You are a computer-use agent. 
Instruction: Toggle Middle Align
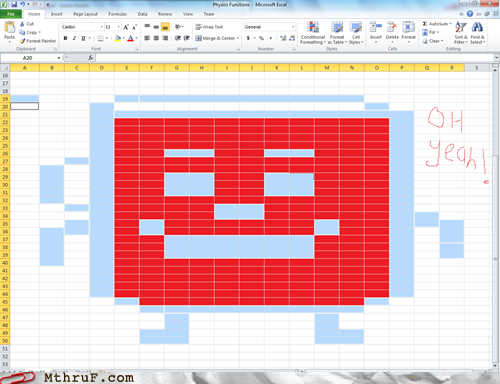coord(156,27)
